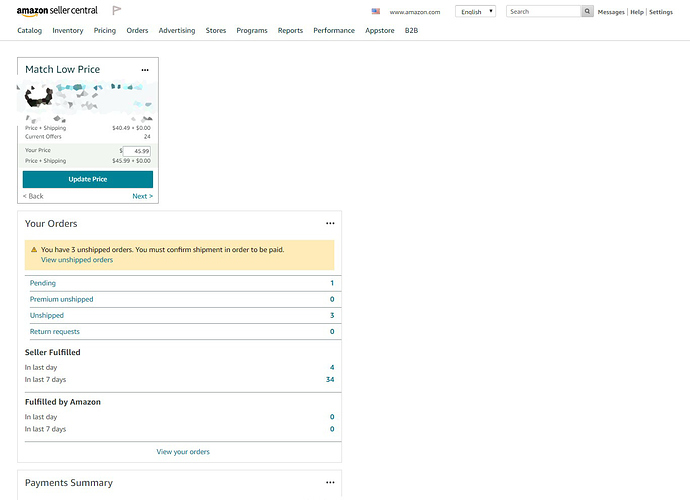Click the product thumbnail in Match Low Price
The height and width of the screenshot is (500, 690).
39,96
